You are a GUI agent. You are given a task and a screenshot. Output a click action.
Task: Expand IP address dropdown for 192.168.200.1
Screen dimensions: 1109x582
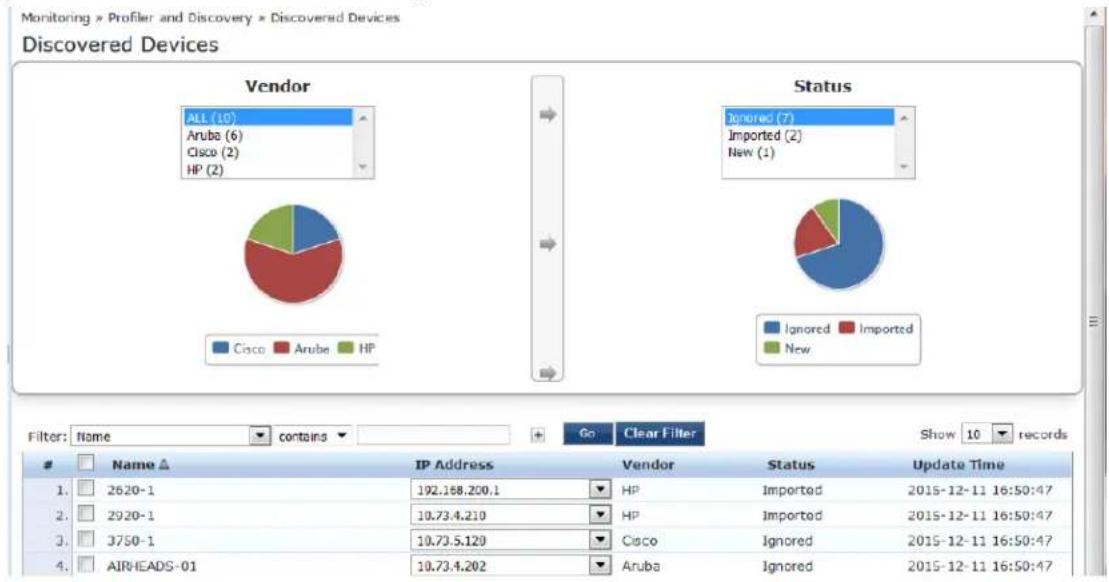[600, 489]
